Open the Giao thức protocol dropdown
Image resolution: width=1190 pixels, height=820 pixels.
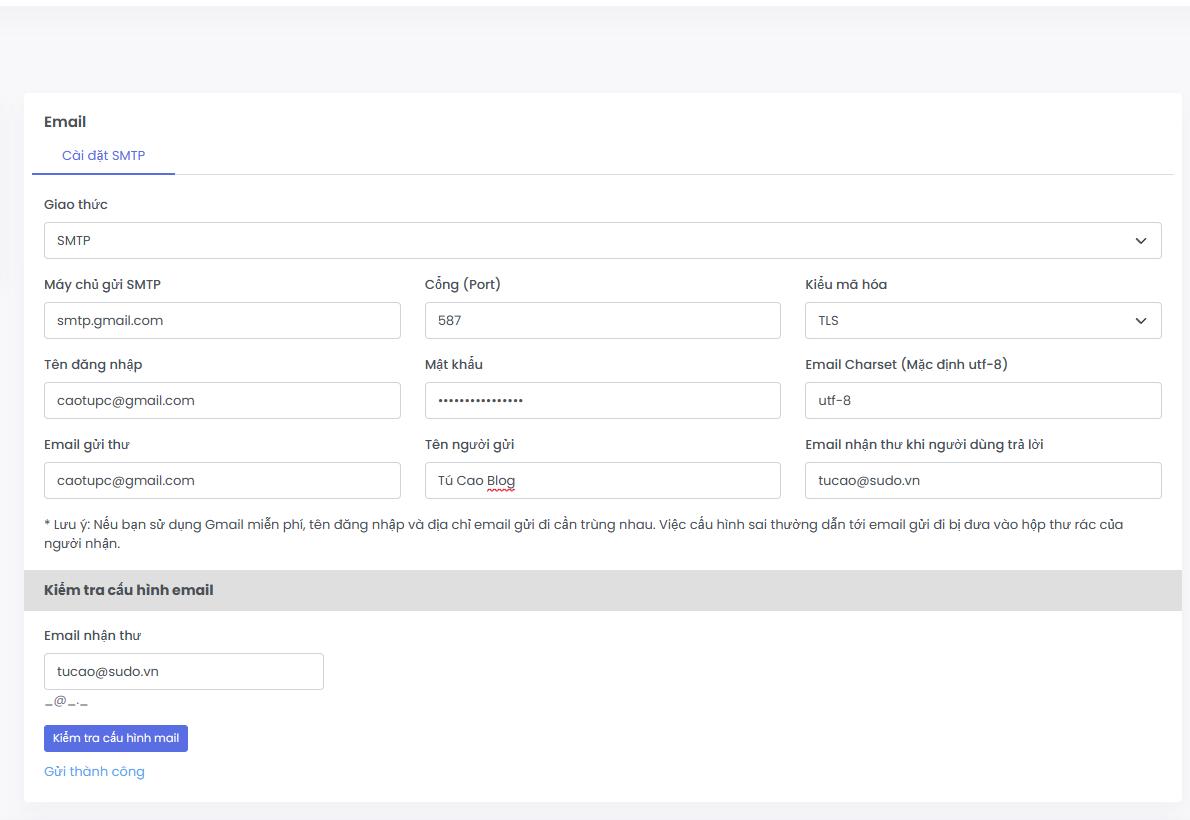point(600,240)
